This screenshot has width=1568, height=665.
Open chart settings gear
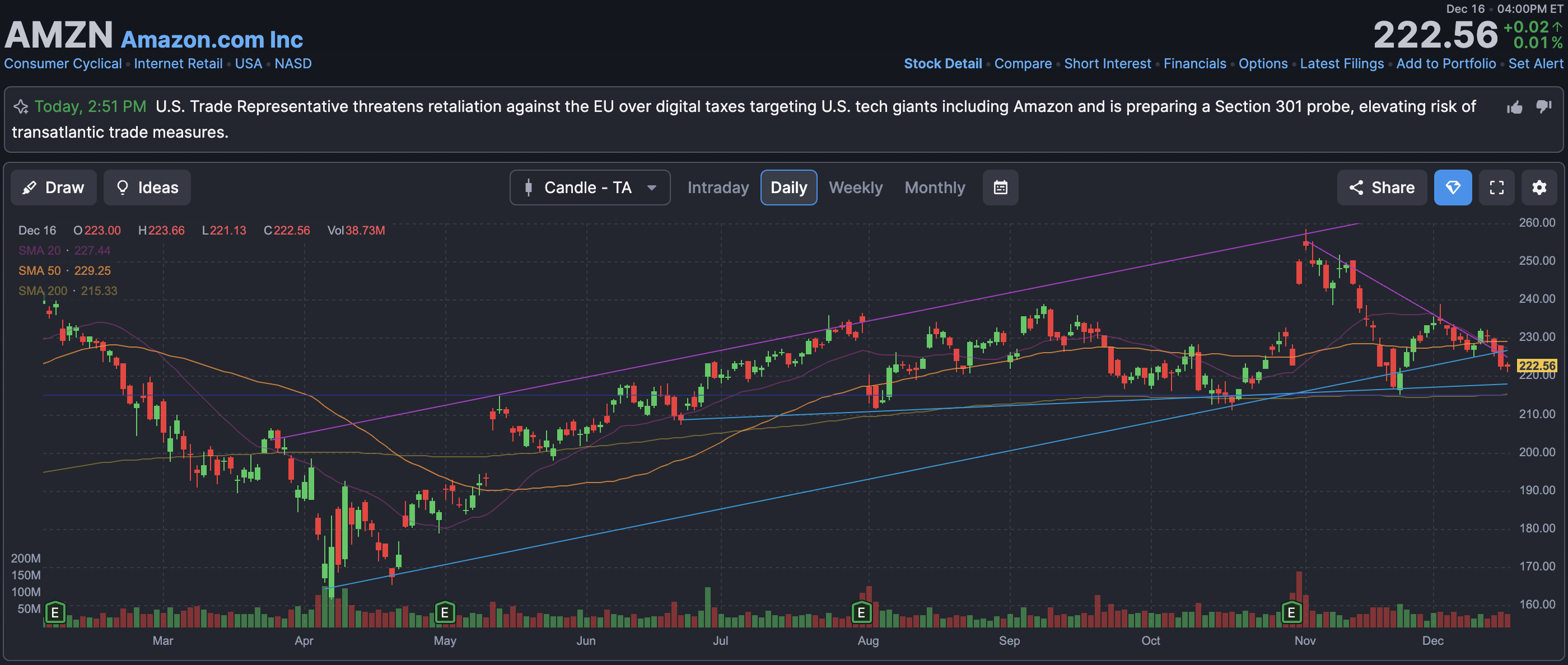pos(1539,188)
